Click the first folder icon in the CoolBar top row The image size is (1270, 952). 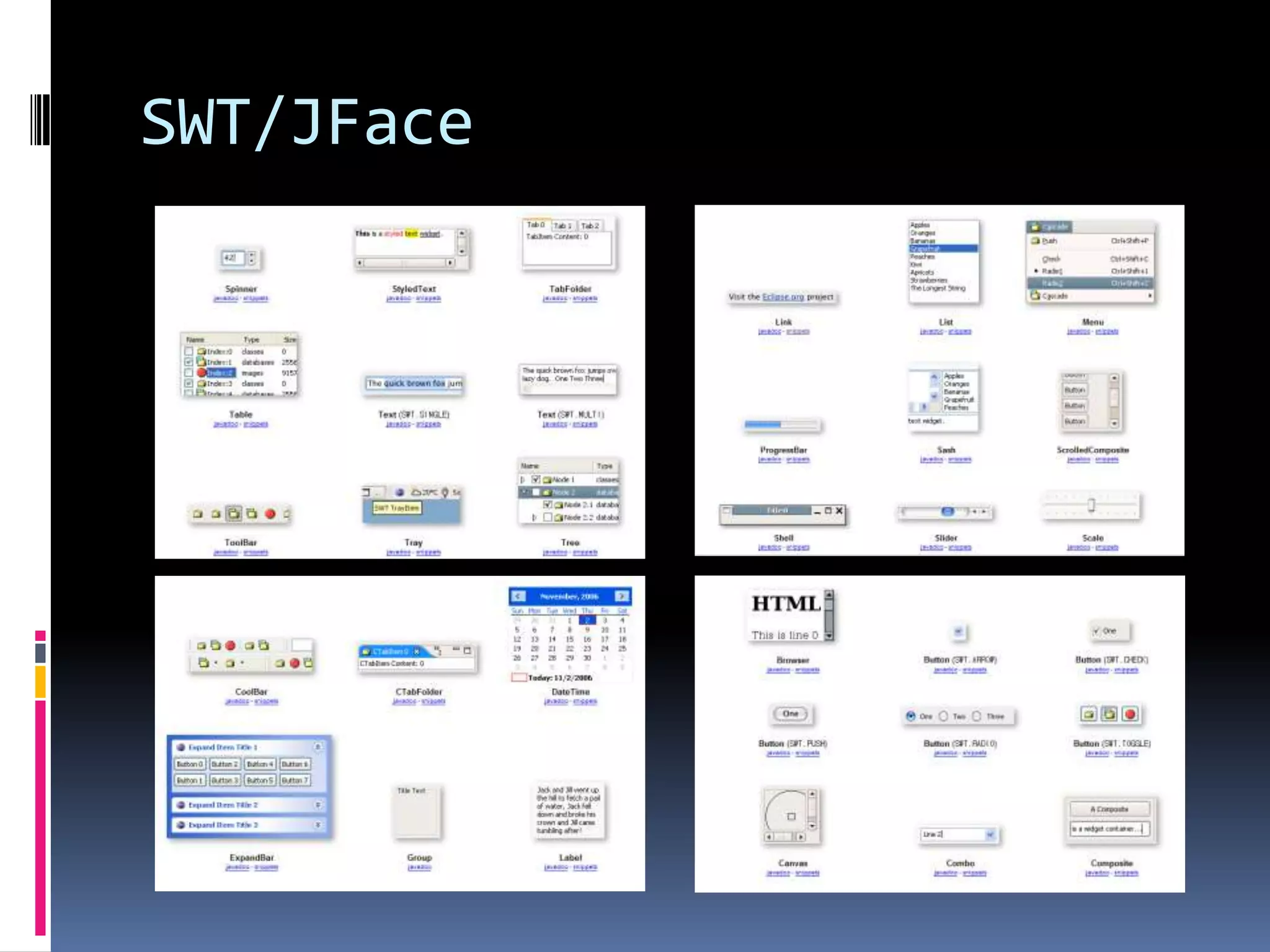pos(201,646)
